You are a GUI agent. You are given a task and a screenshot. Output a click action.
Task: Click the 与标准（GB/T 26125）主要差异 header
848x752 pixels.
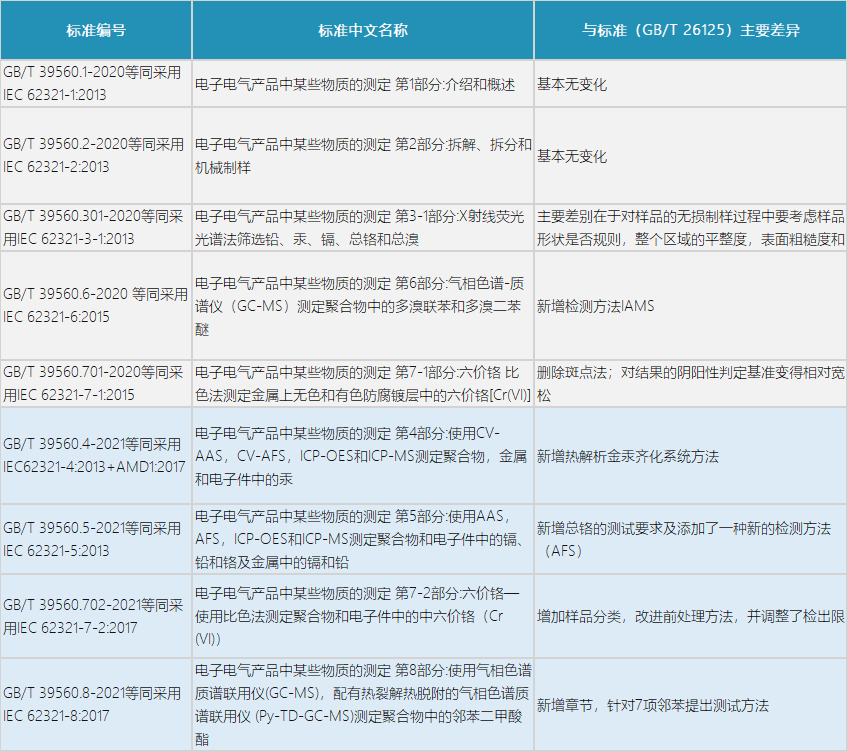tap(689, 30)
